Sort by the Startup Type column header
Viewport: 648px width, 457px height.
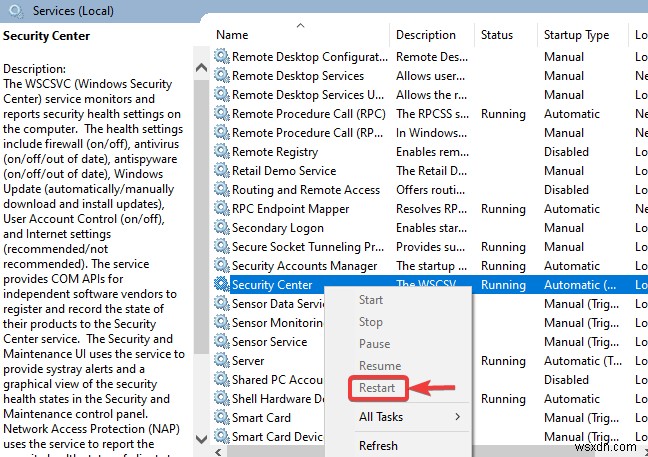tap(576, 35)
